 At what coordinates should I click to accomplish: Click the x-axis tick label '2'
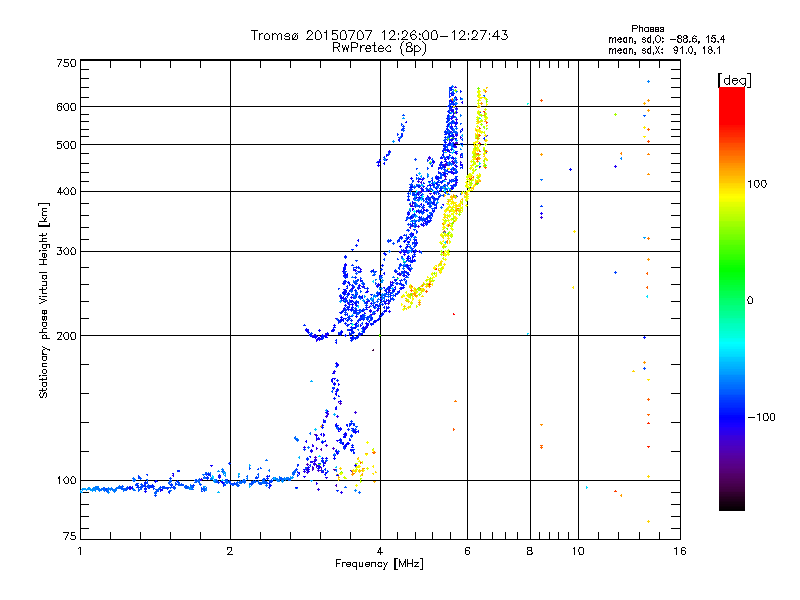click(x=230, y=551)
